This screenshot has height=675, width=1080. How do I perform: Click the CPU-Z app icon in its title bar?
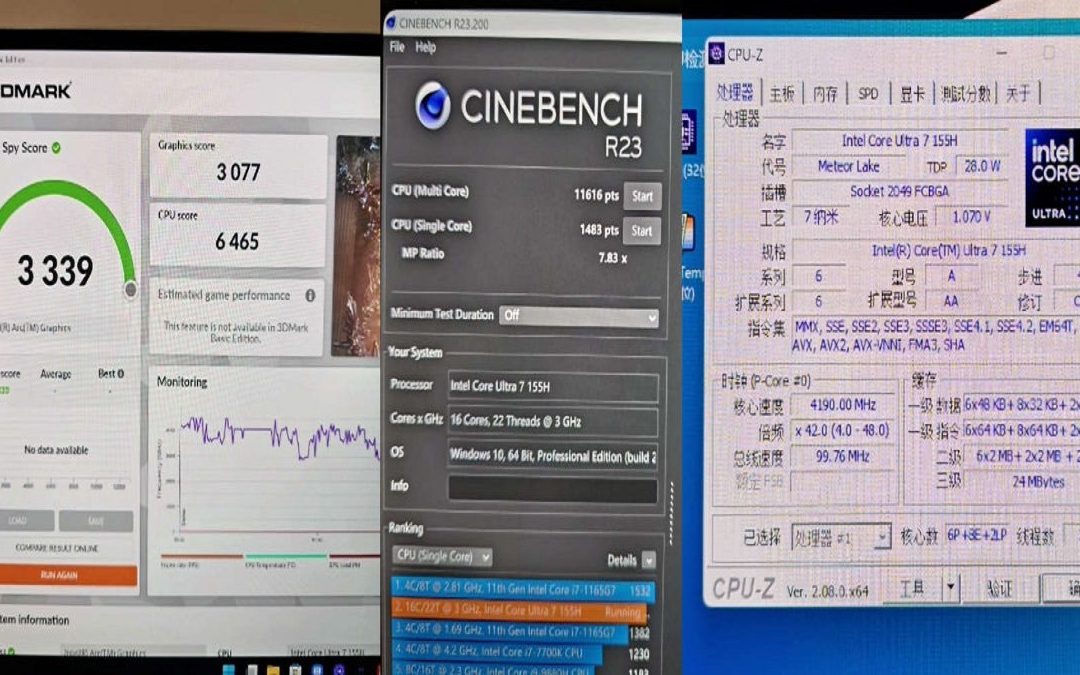tap(716, 53)
